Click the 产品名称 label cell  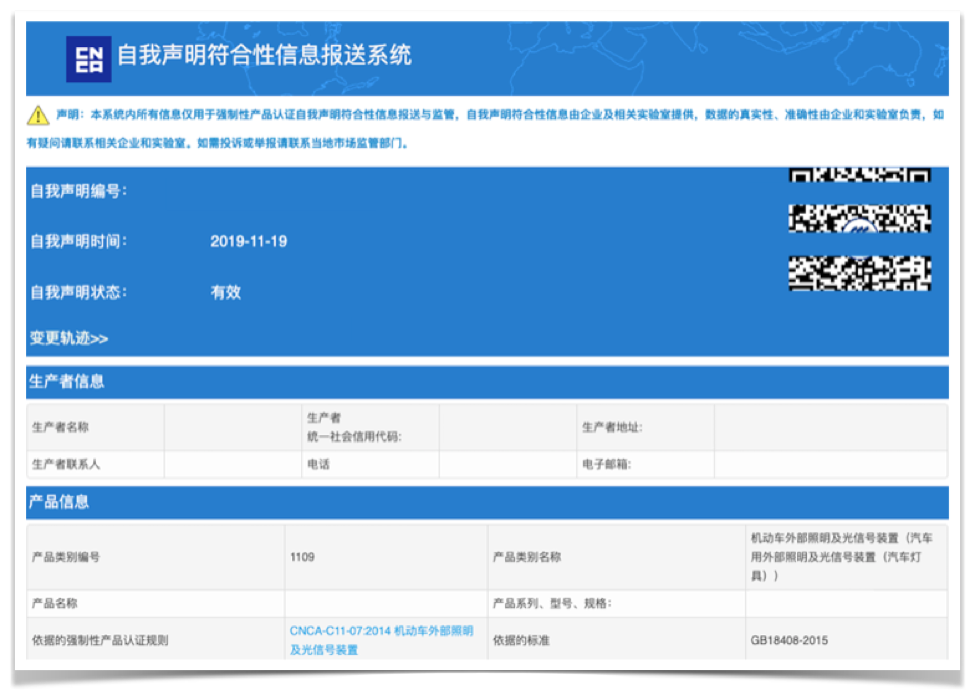[x=156, y=604]
